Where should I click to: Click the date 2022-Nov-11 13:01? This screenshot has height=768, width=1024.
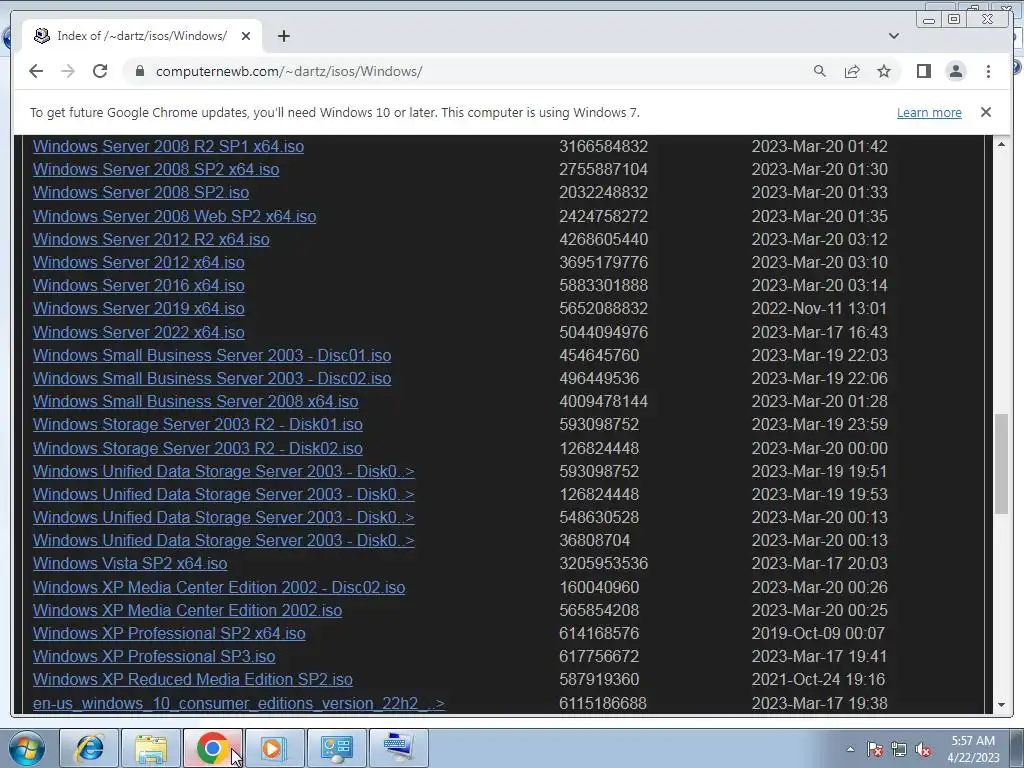point(819,308)
